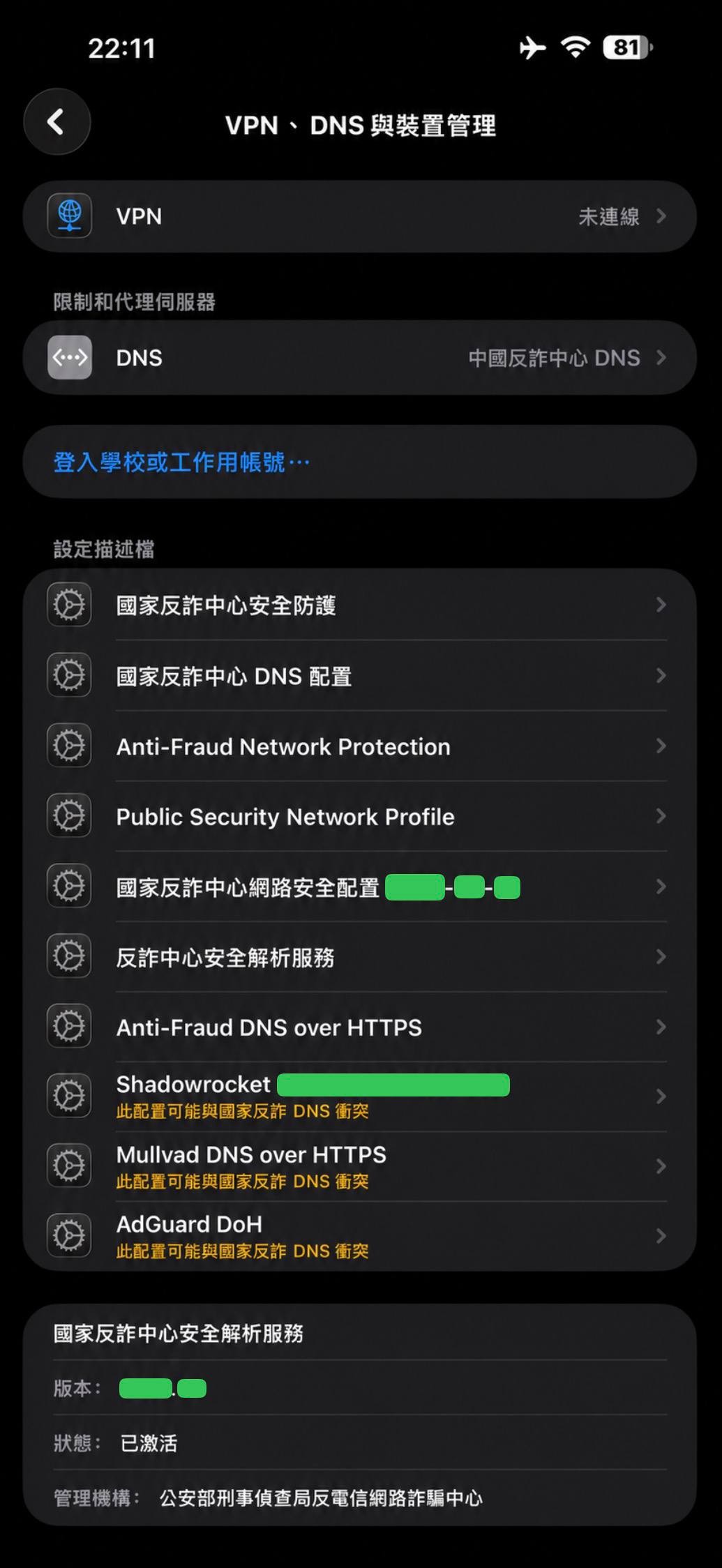Image resolution: width=722 pixels, height=1568 pixels.
Task: Tap gear icon beside Shadowrocket profile
Action: coord(69,1096)
